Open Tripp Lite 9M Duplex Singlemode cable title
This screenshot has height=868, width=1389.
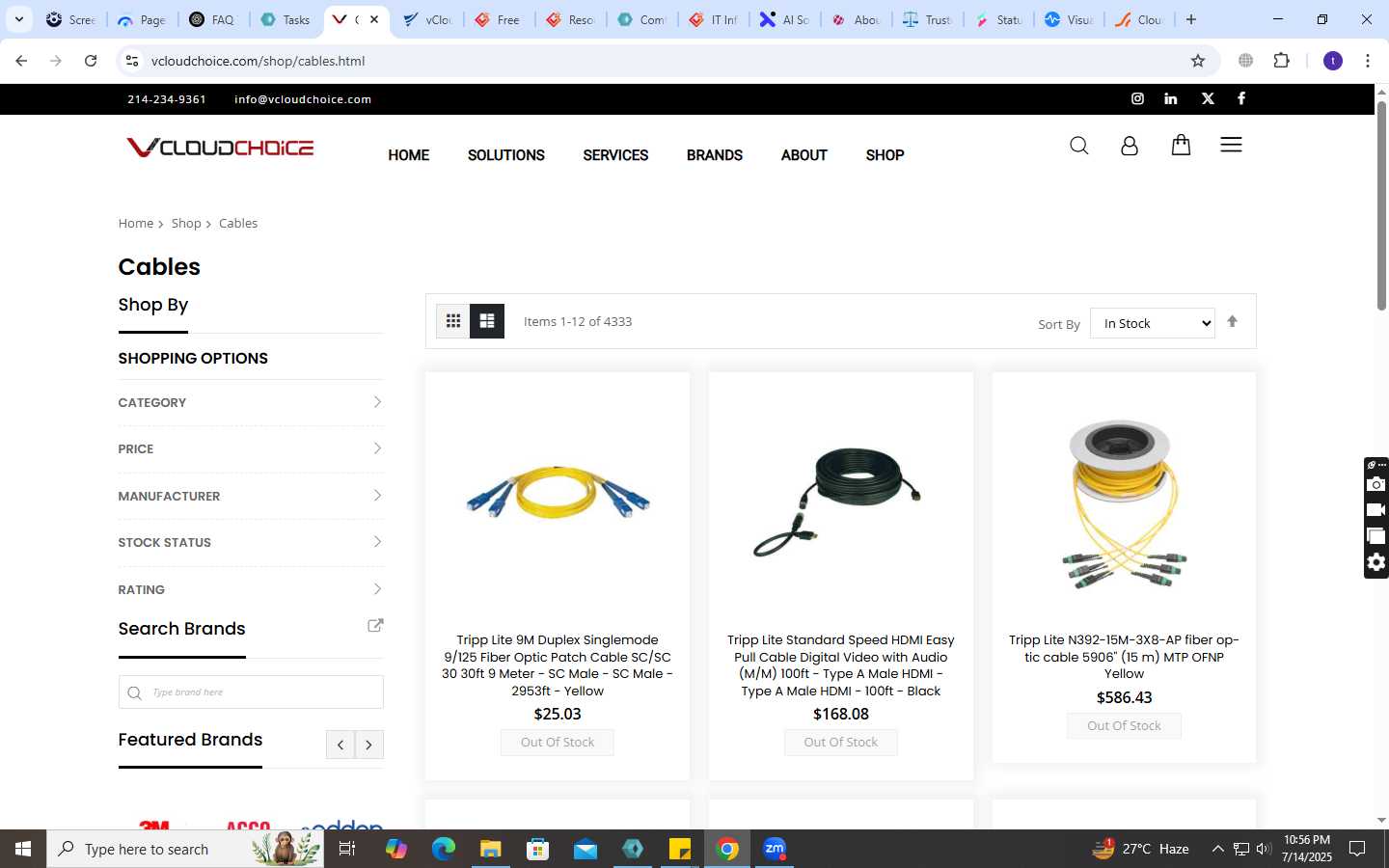[558, 665]
